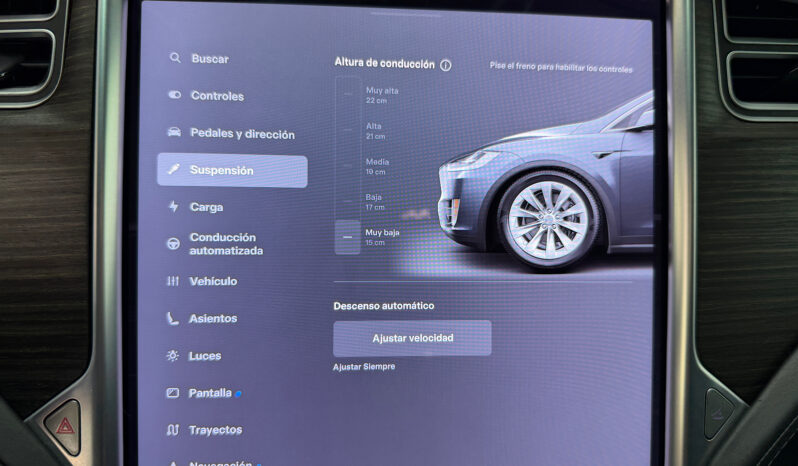Click the info icon next to Altura de conducción
The width and height of the screenshot is (798, 466).
pos(446,65)
